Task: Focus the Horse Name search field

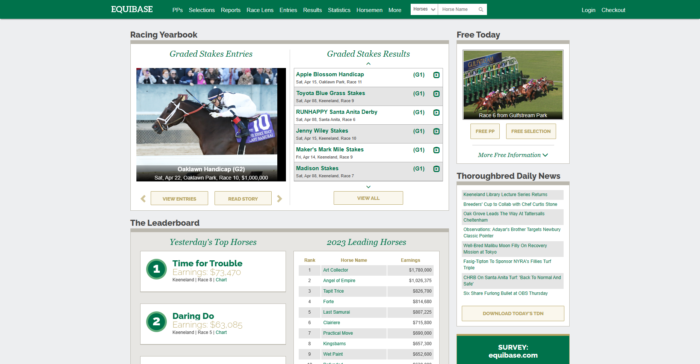Action: click(458, 9)
